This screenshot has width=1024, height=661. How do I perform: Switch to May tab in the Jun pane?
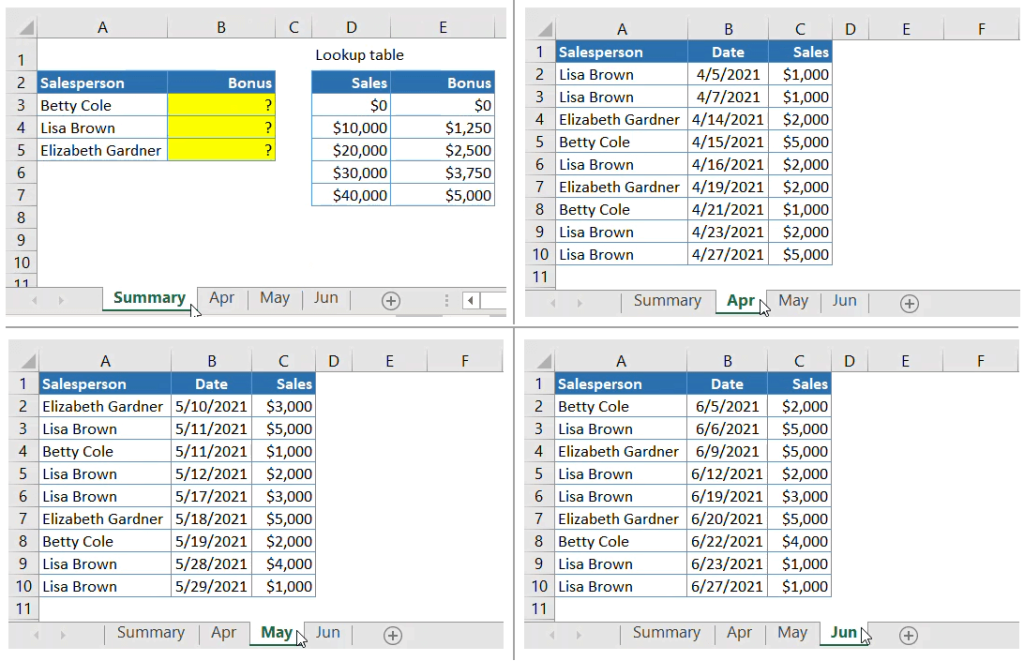coord(792,632)
